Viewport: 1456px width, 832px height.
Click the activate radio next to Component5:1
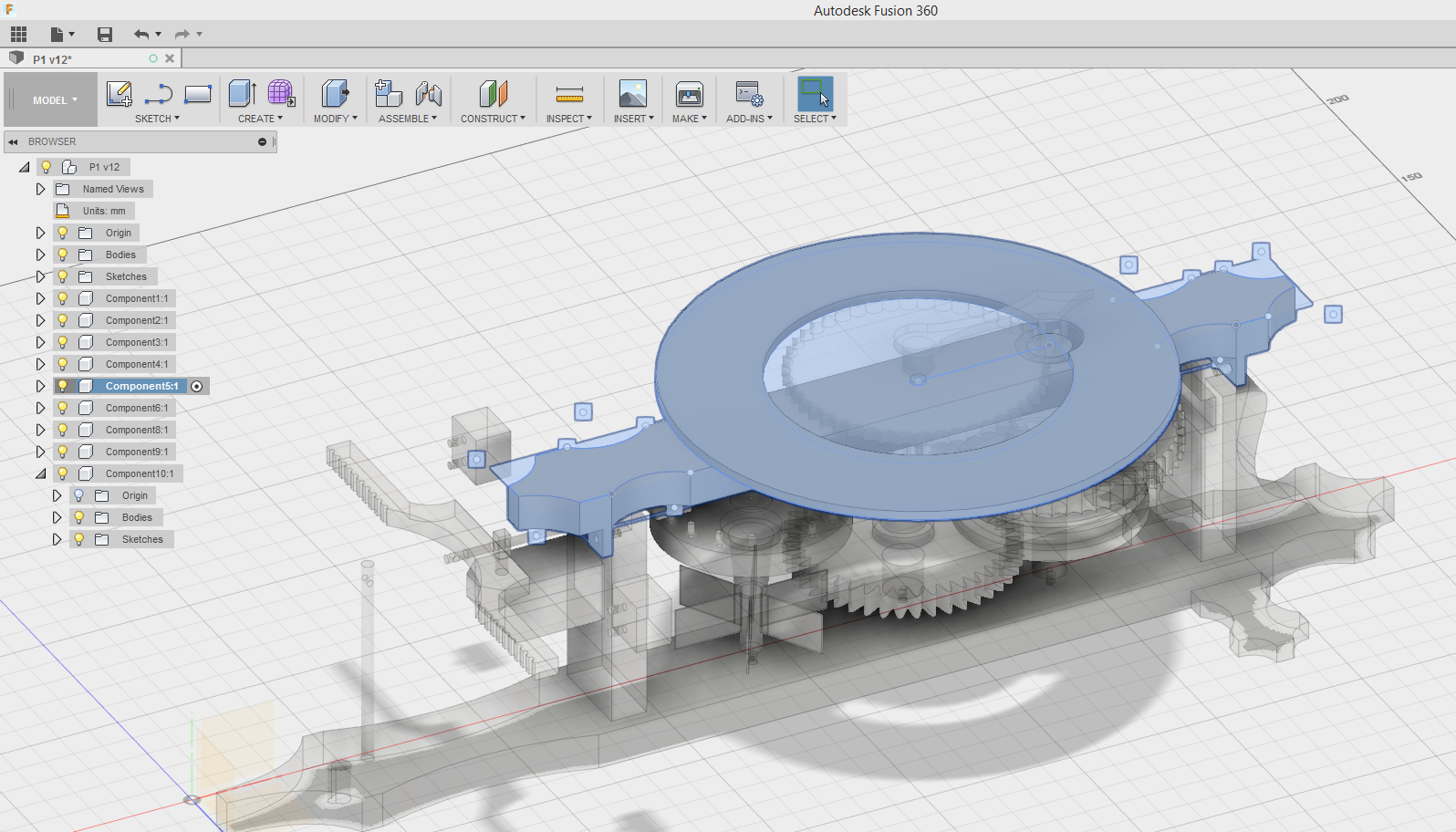pos(196,387)
